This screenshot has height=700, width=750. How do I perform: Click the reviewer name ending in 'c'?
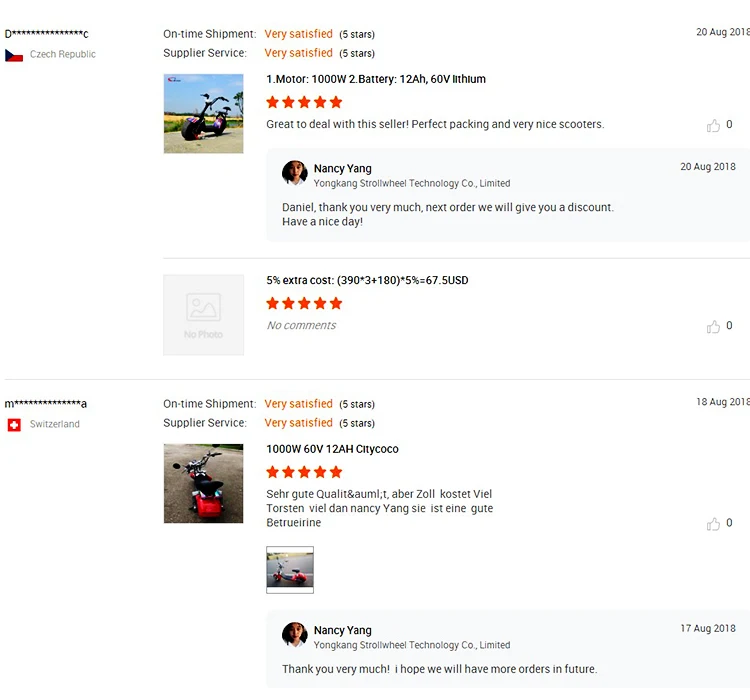[47, 34]
